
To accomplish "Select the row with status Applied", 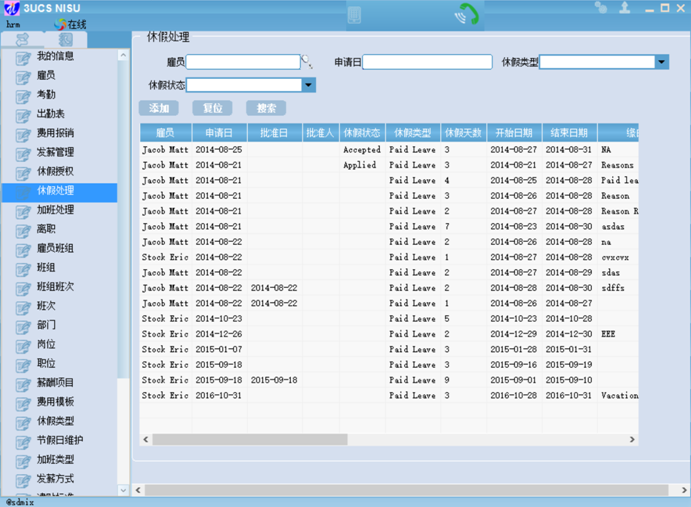I will click(x=389, y=165).
